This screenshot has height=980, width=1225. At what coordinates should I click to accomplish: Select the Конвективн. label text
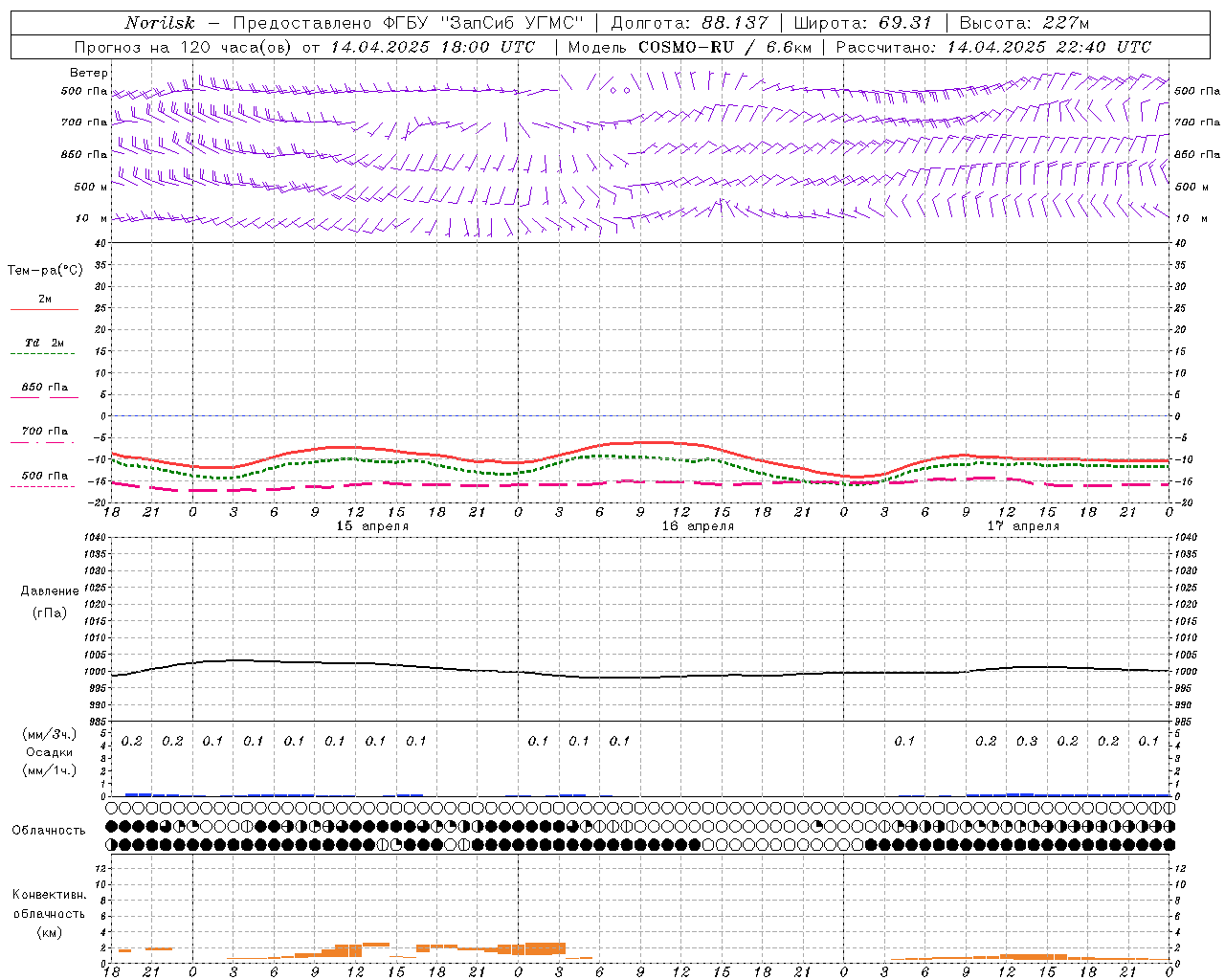point(49,895)
